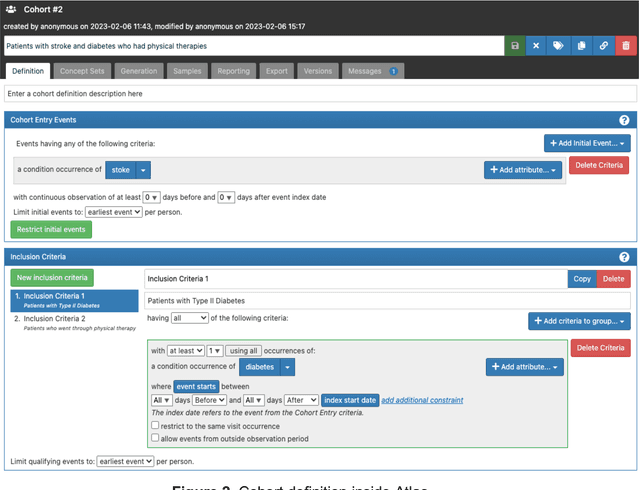Switch to the Concept Sets tab
Screen dimensions: 640x490
pyautogui.click(x=83, y=71)
